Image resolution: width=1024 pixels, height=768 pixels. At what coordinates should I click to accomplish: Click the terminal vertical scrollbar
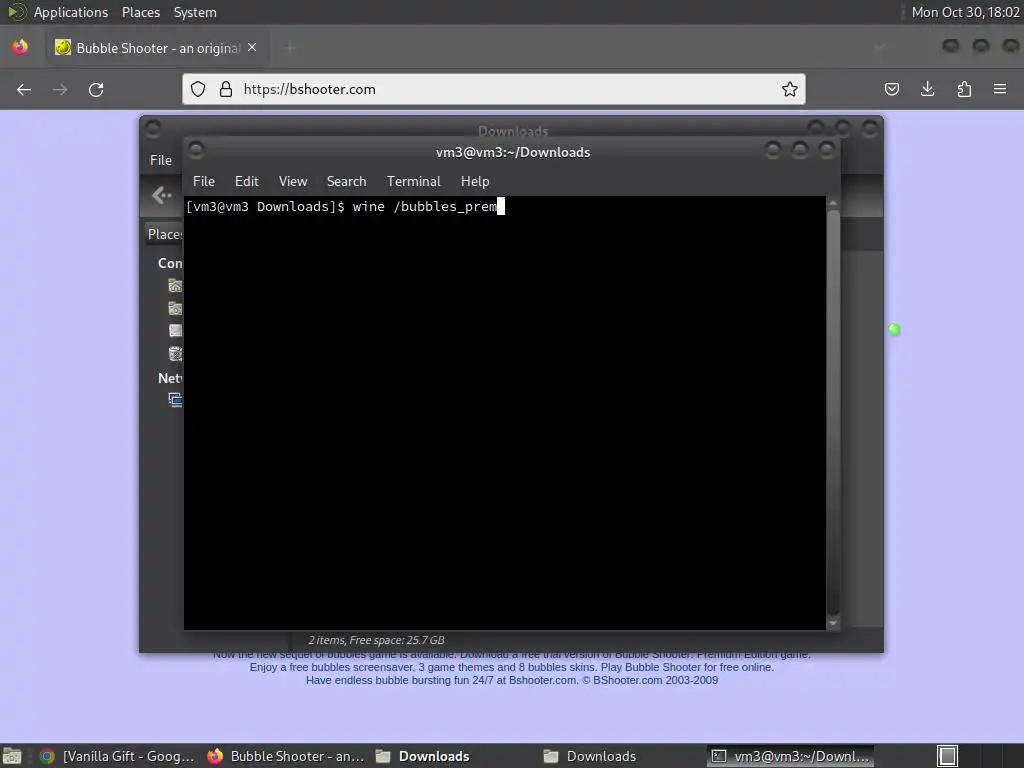(x=833, y=411)
